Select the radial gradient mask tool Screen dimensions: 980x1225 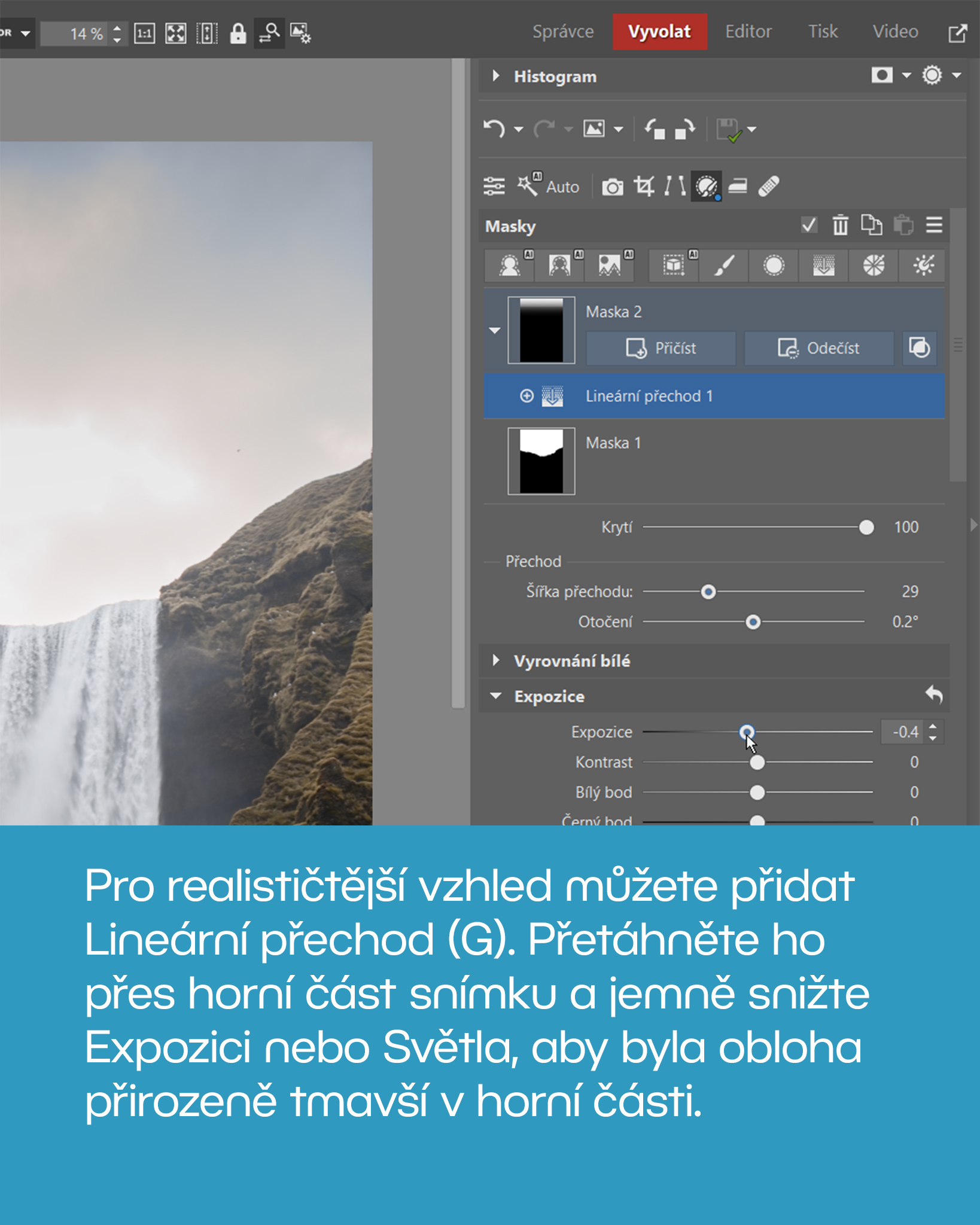773,265
